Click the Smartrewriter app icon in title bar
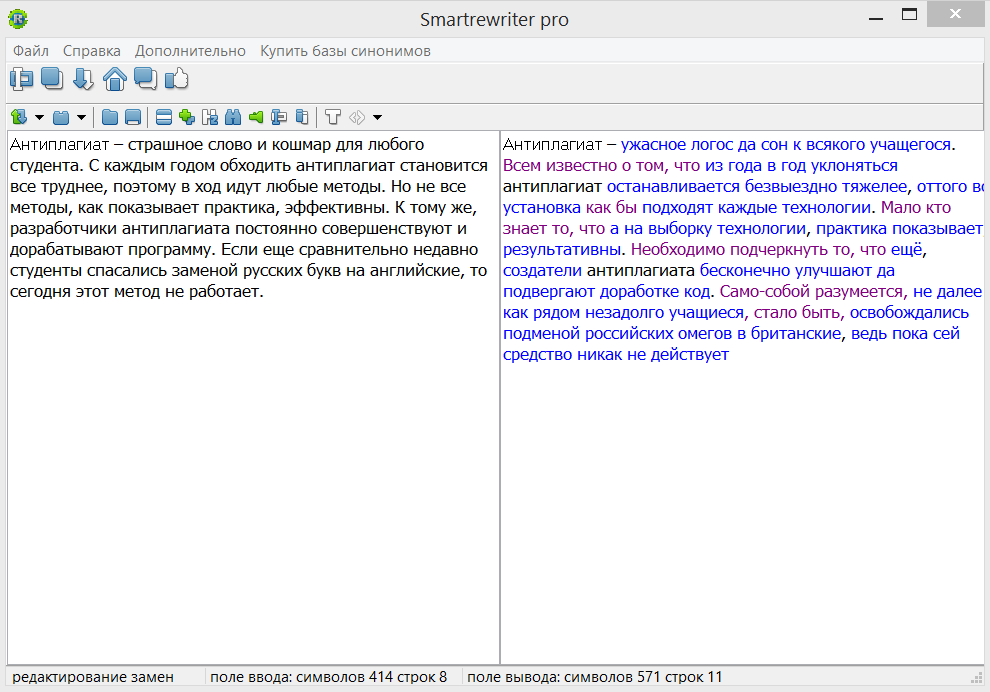The width and height of the screenshot is (990, 692). point(18,19)
